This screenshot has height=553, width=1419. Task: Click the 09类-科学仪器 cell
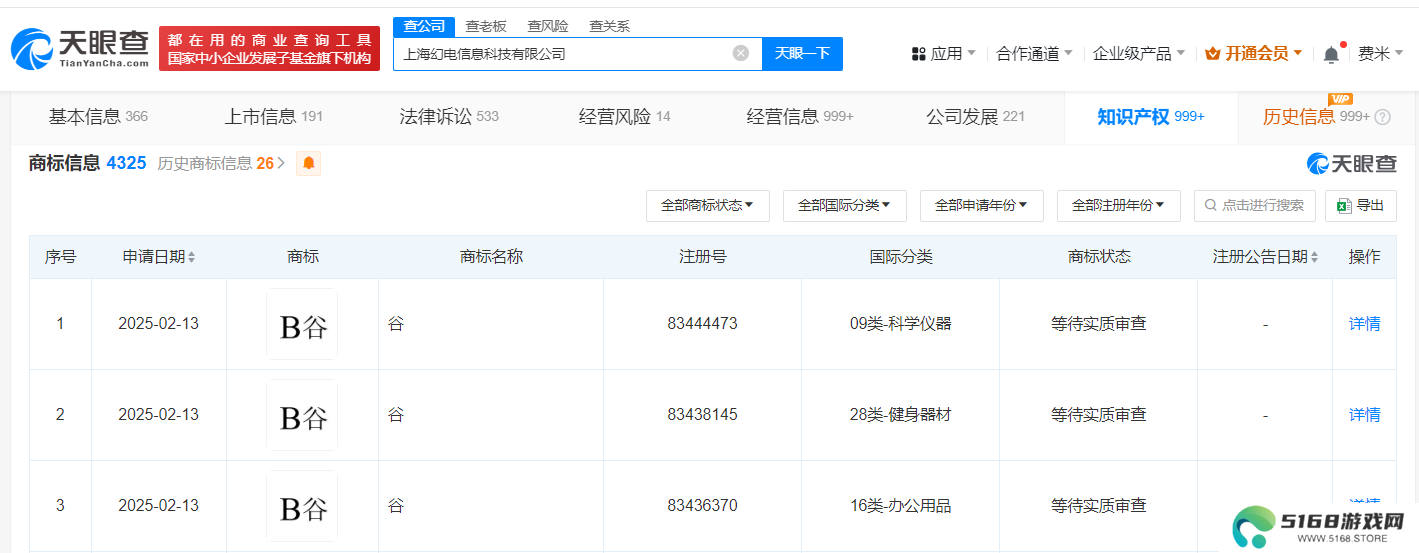tap(900, 324)
